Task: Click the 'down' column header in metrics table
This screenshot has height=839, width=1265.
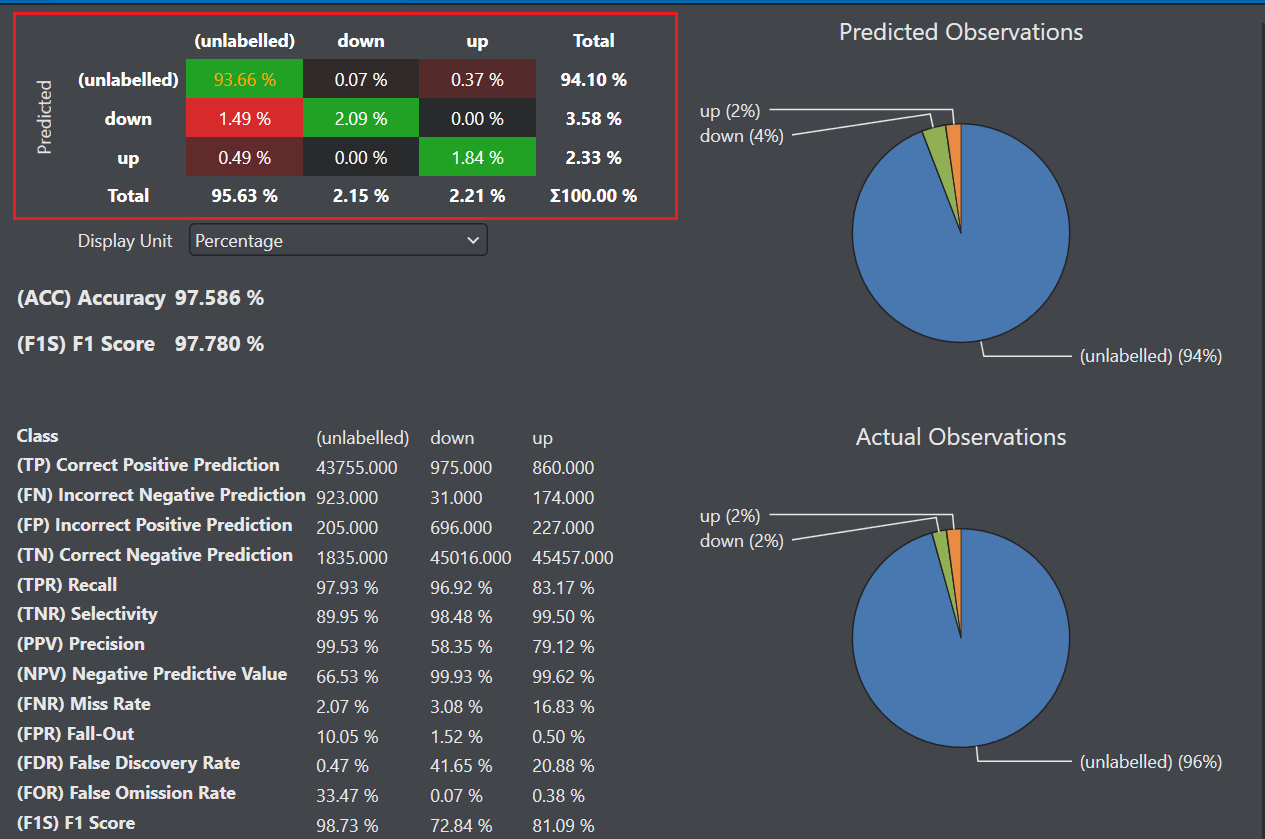Action: pos(452,438)
